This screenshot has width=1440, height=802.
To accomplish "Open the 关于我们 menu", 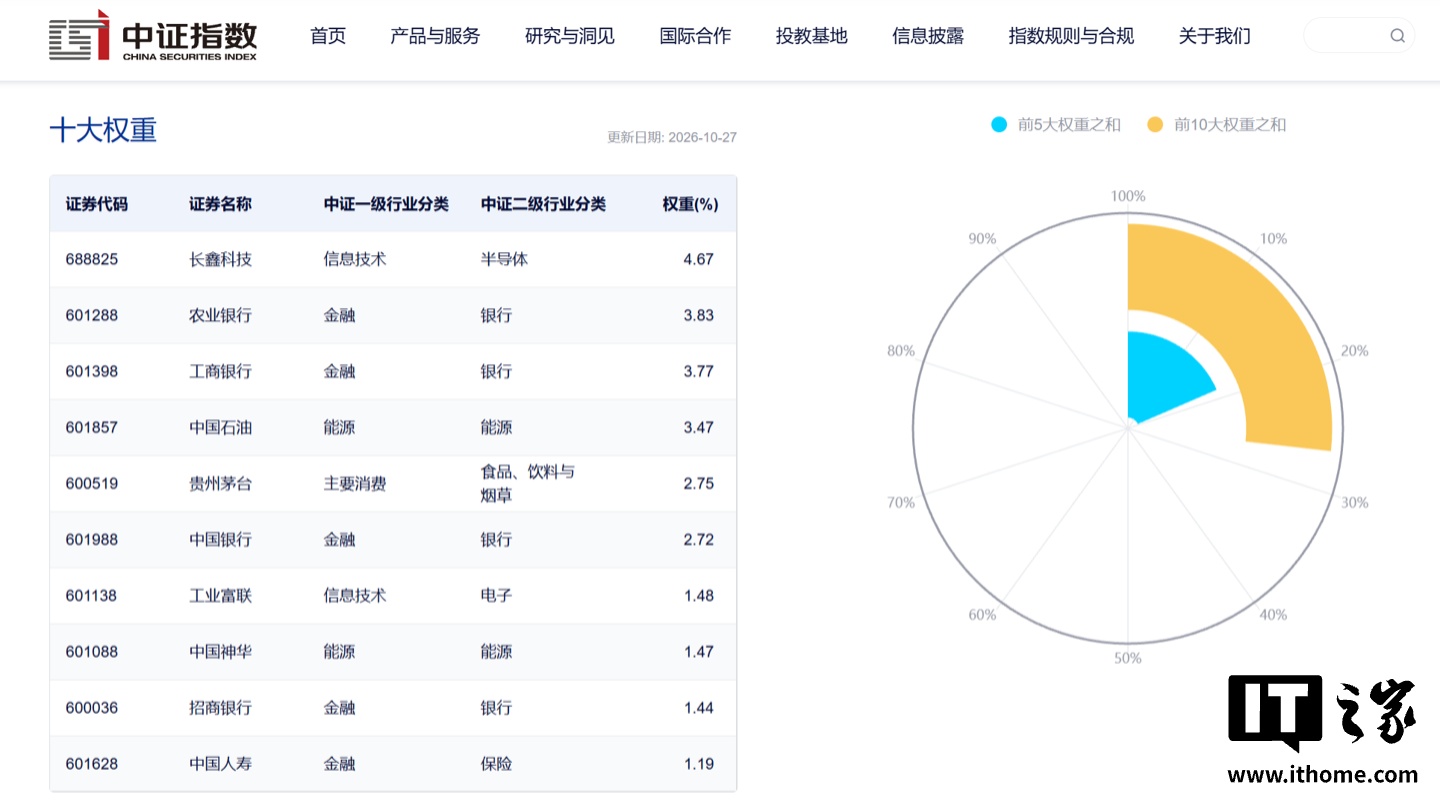I will click(x=1214, y=36).
